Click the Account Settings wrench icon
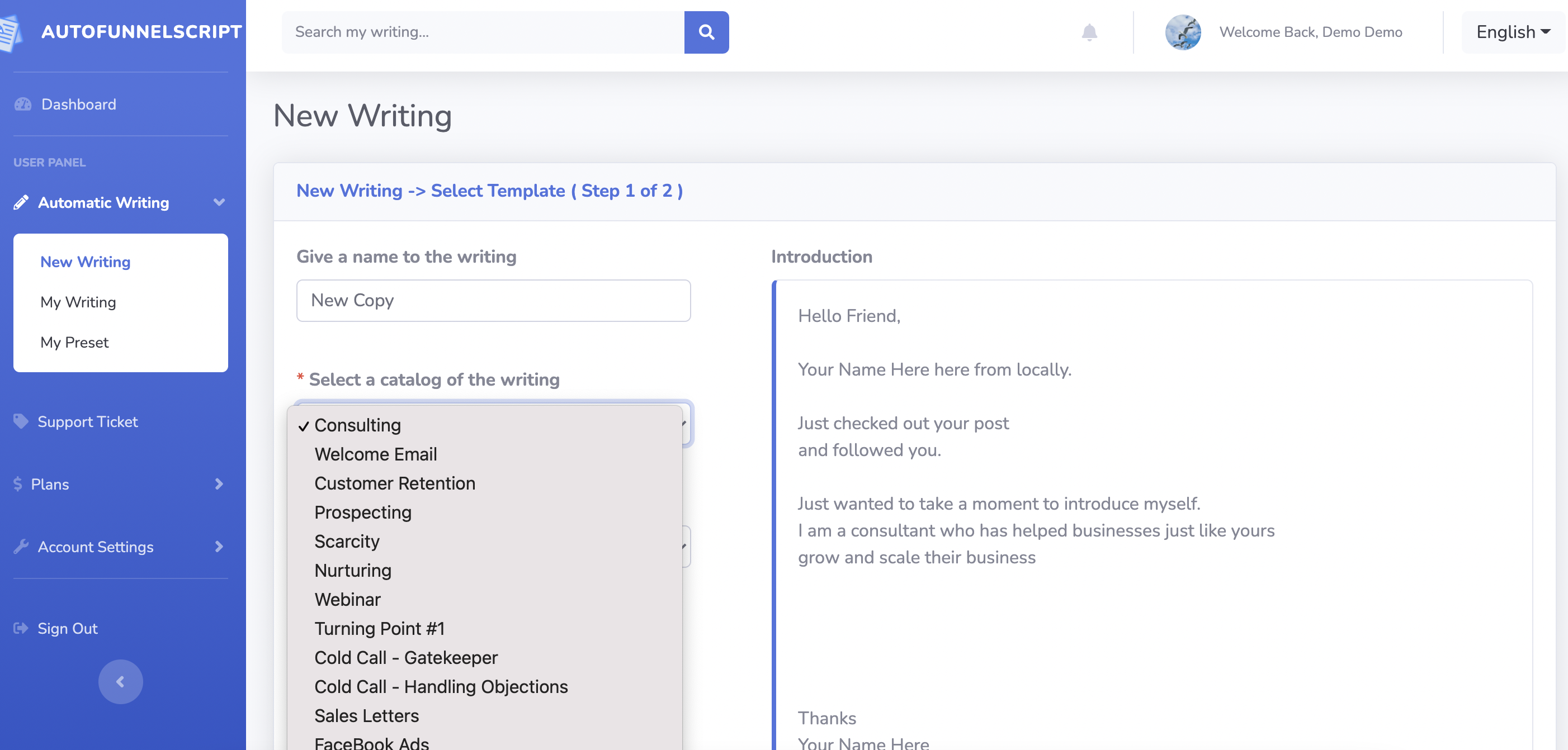 click(21, 546)
